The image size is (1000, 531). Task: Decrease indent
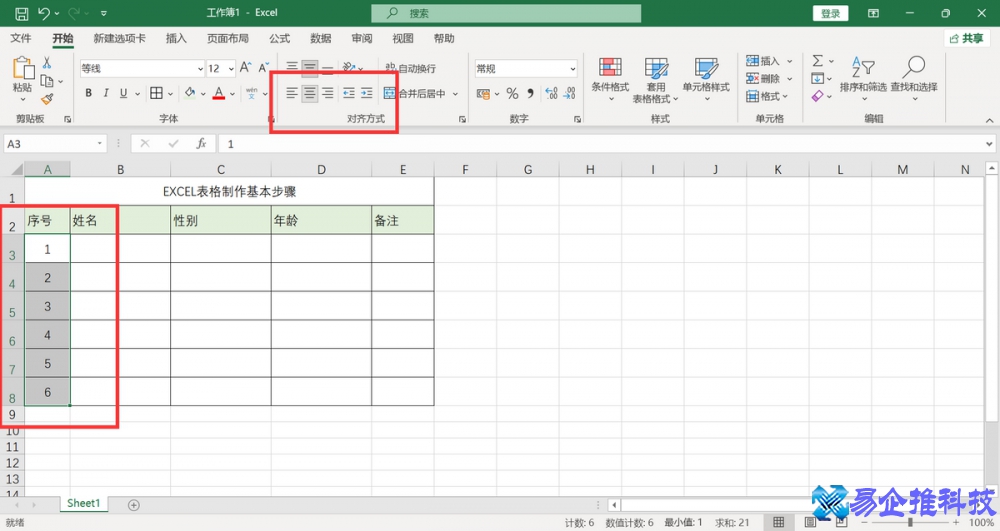click(x=349, y=94)
